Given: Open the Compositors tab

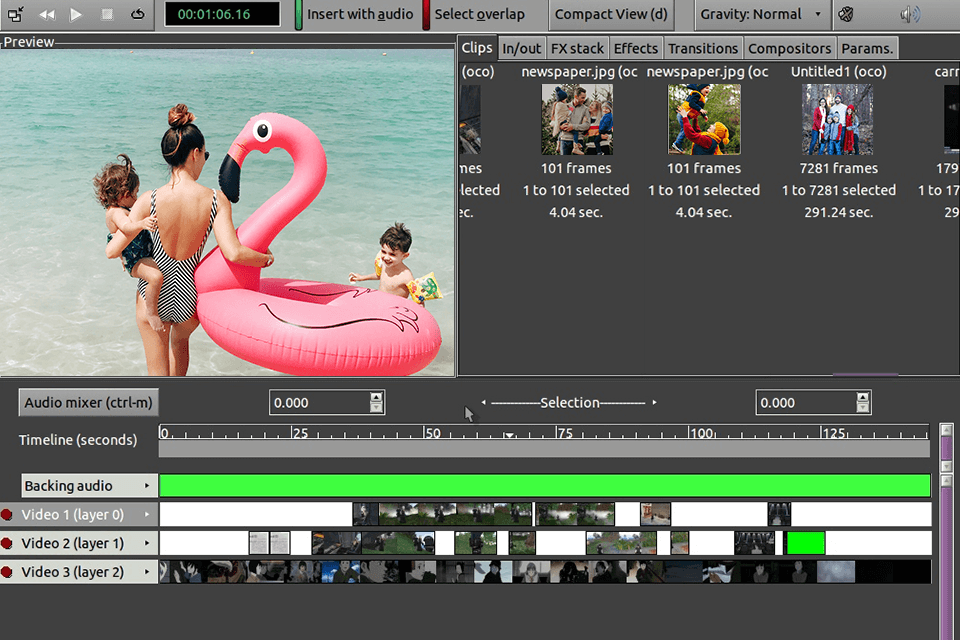Looking at the screenshot, I should (x=789, y=47).
